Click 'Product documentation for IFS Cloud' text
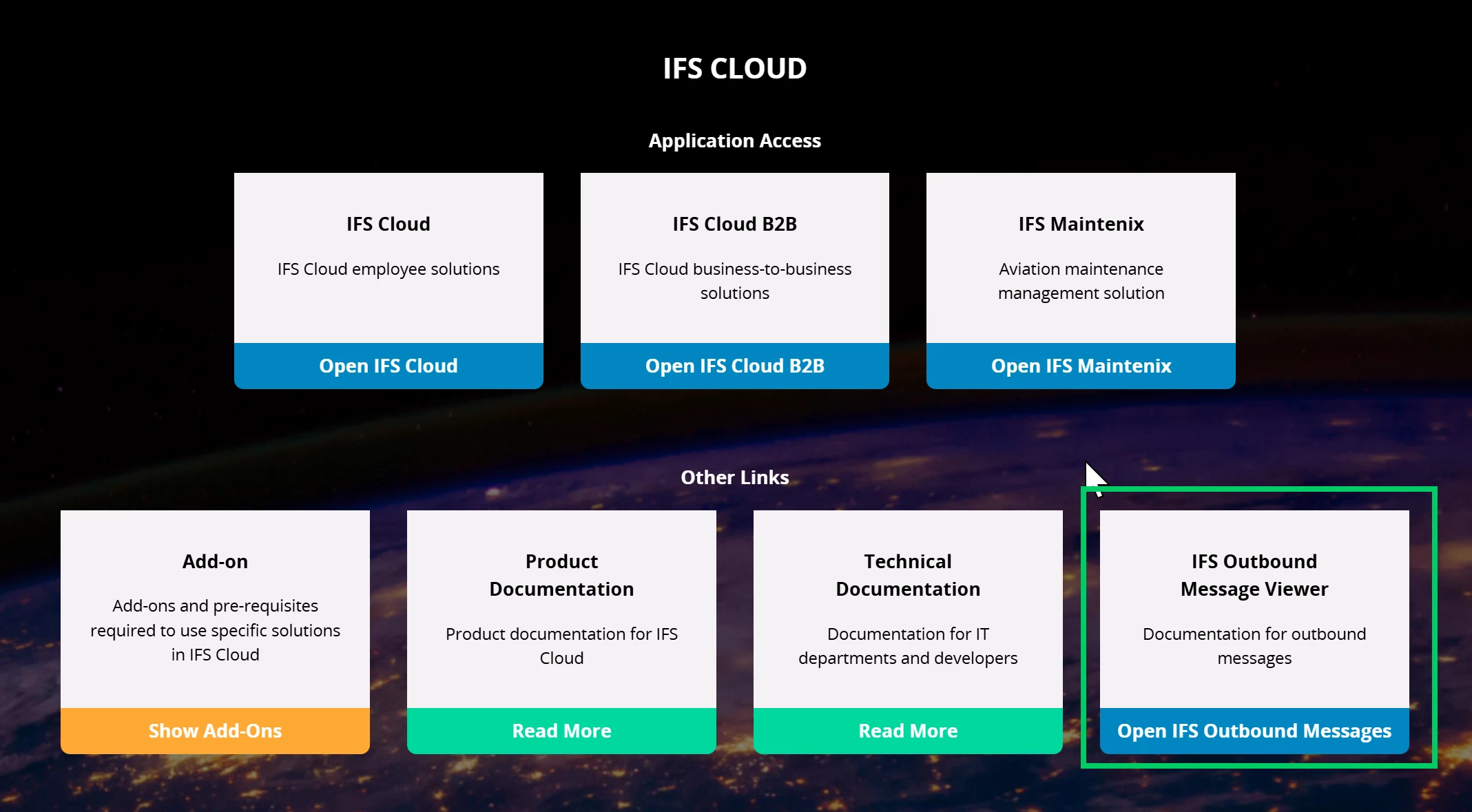1472x812 pixels. pyautogui.click(x=561, y=646)
